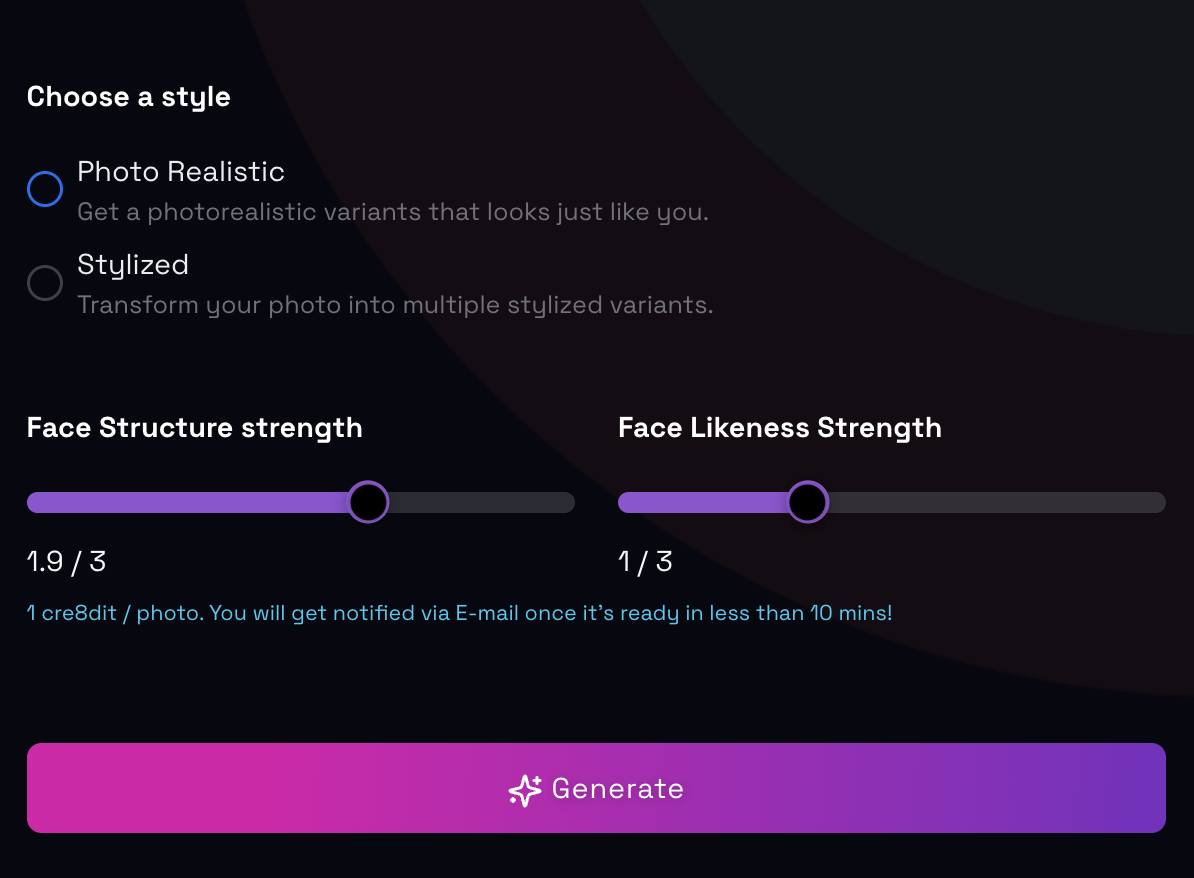Click the "1 / 3" likeness value readout
This screenshot has height=878, width=1194.
click(x=645, y=562)
